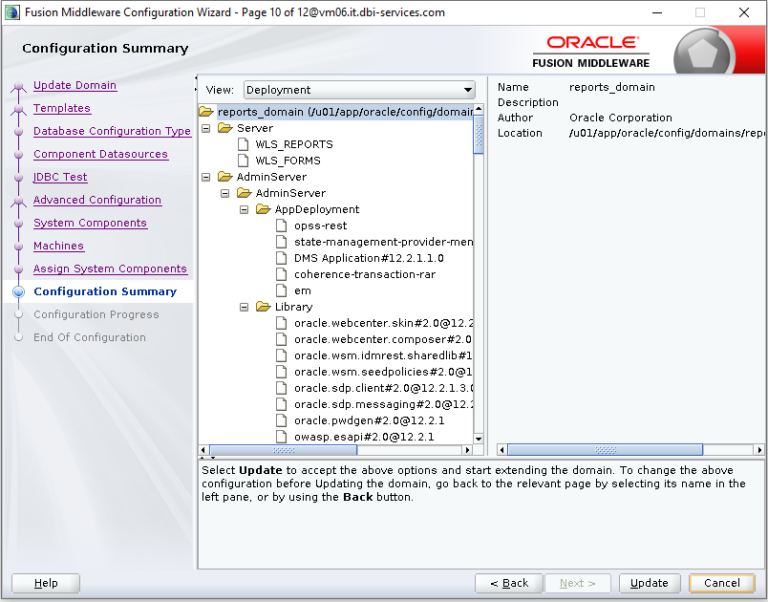The width and height of the screenshot is (768, 602).
Task: Collapse the AppDeployment tree node
Action: (245, 209)
